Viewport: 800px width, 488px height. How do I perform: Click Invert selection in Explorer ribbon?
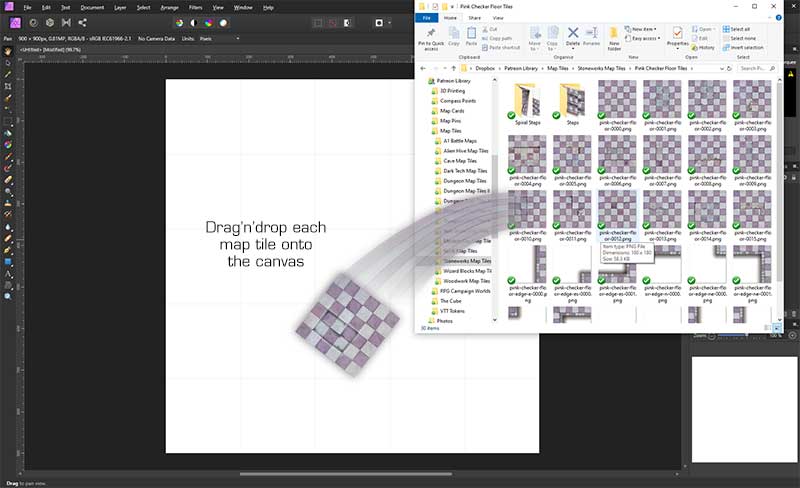743,47
